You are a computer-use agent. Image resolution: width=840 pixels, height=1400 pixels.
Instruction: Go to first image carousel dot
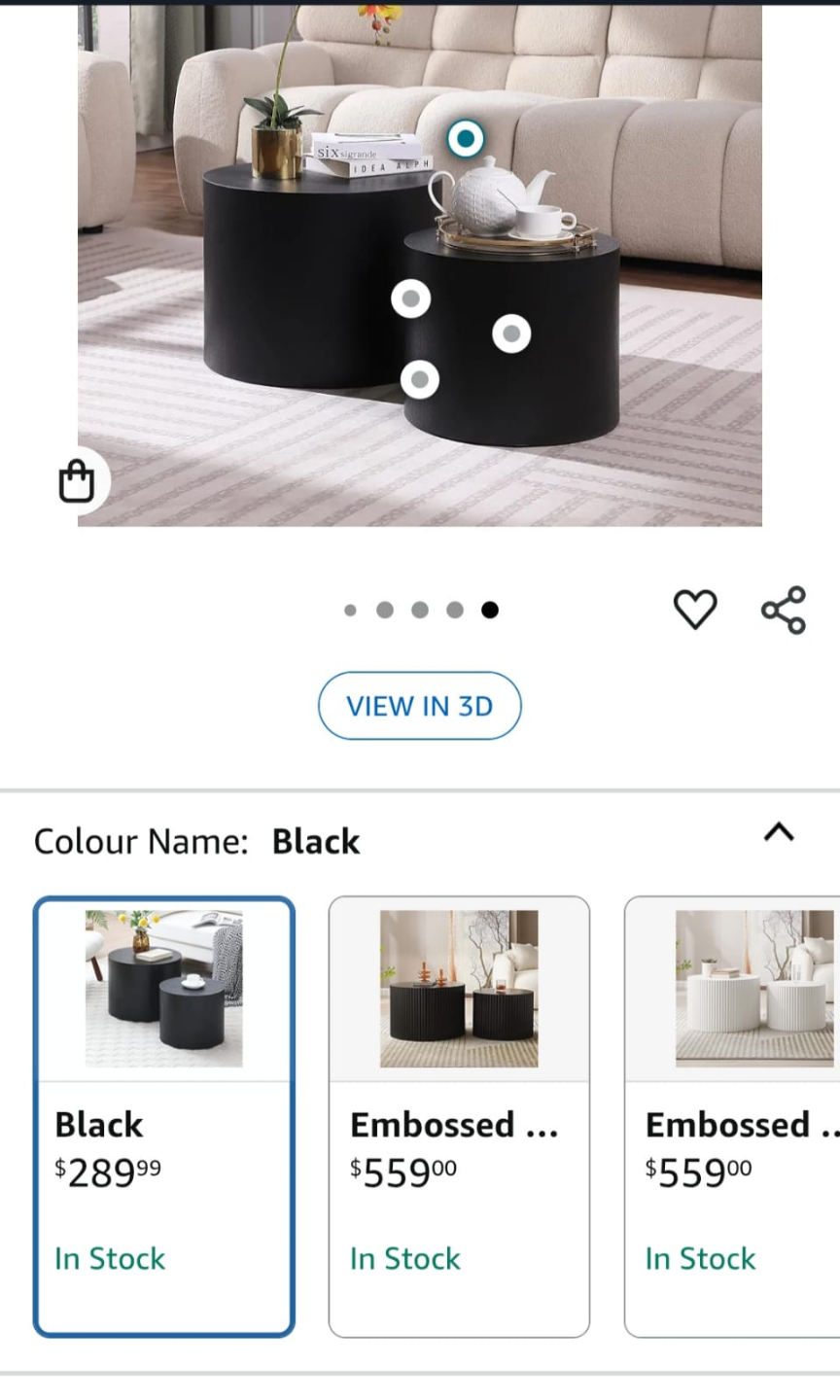point(350,611)
